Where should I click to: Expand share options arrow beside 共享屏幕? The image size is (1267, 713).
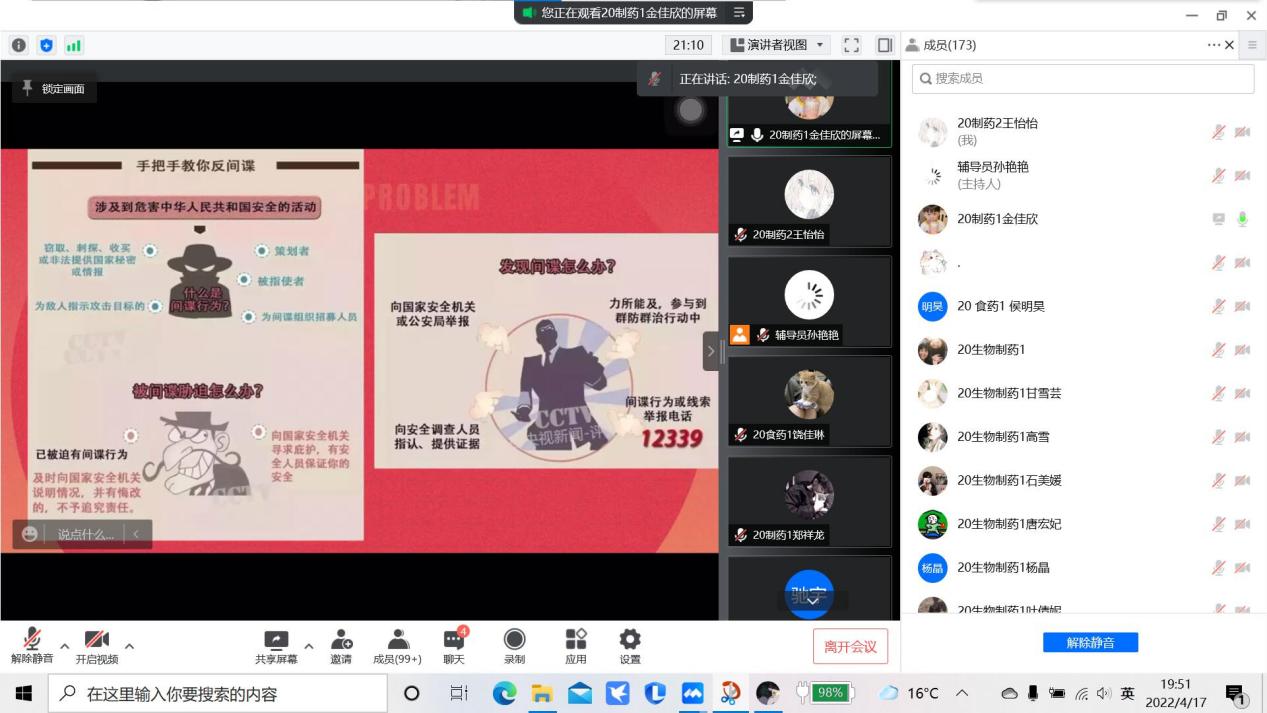[308, 646]
